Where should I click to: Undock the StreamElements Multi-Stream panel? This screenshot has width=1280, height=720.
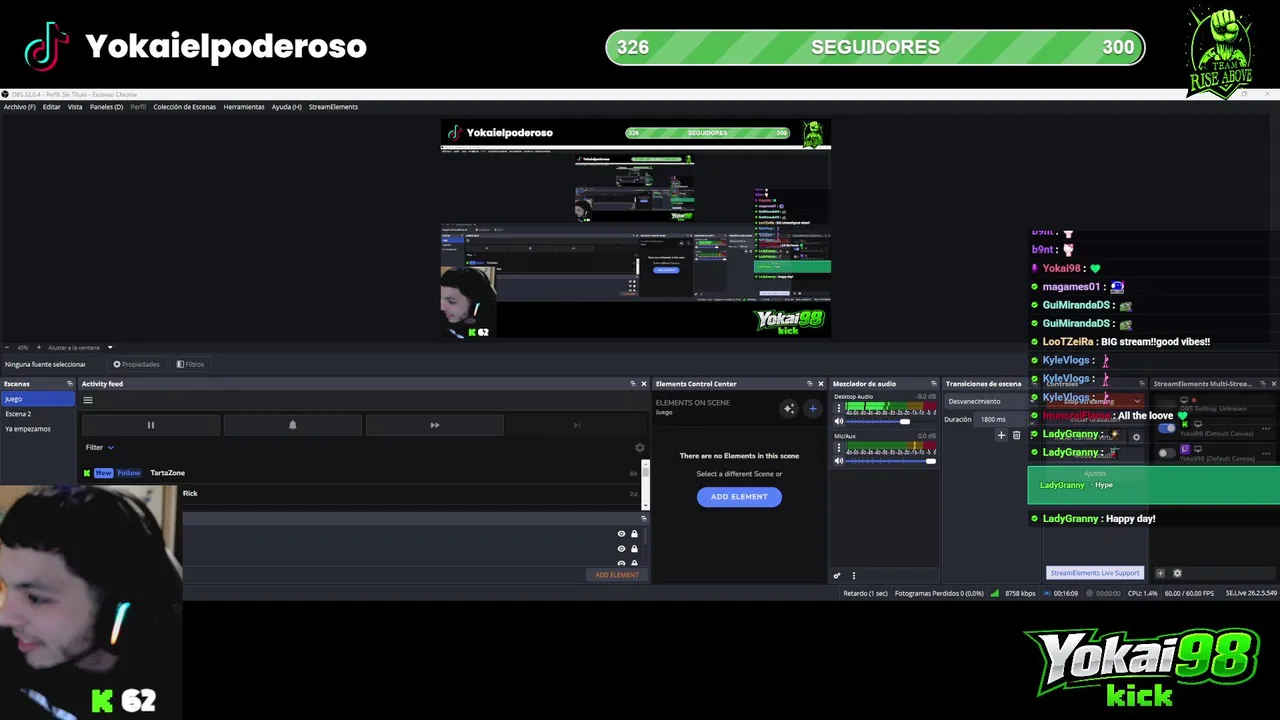1262,384
